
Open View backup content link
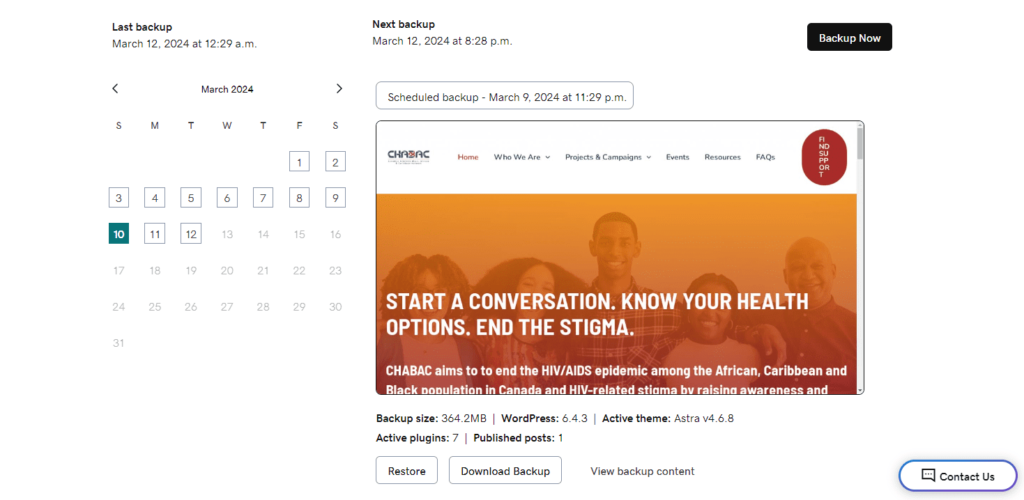pos(642,471)
